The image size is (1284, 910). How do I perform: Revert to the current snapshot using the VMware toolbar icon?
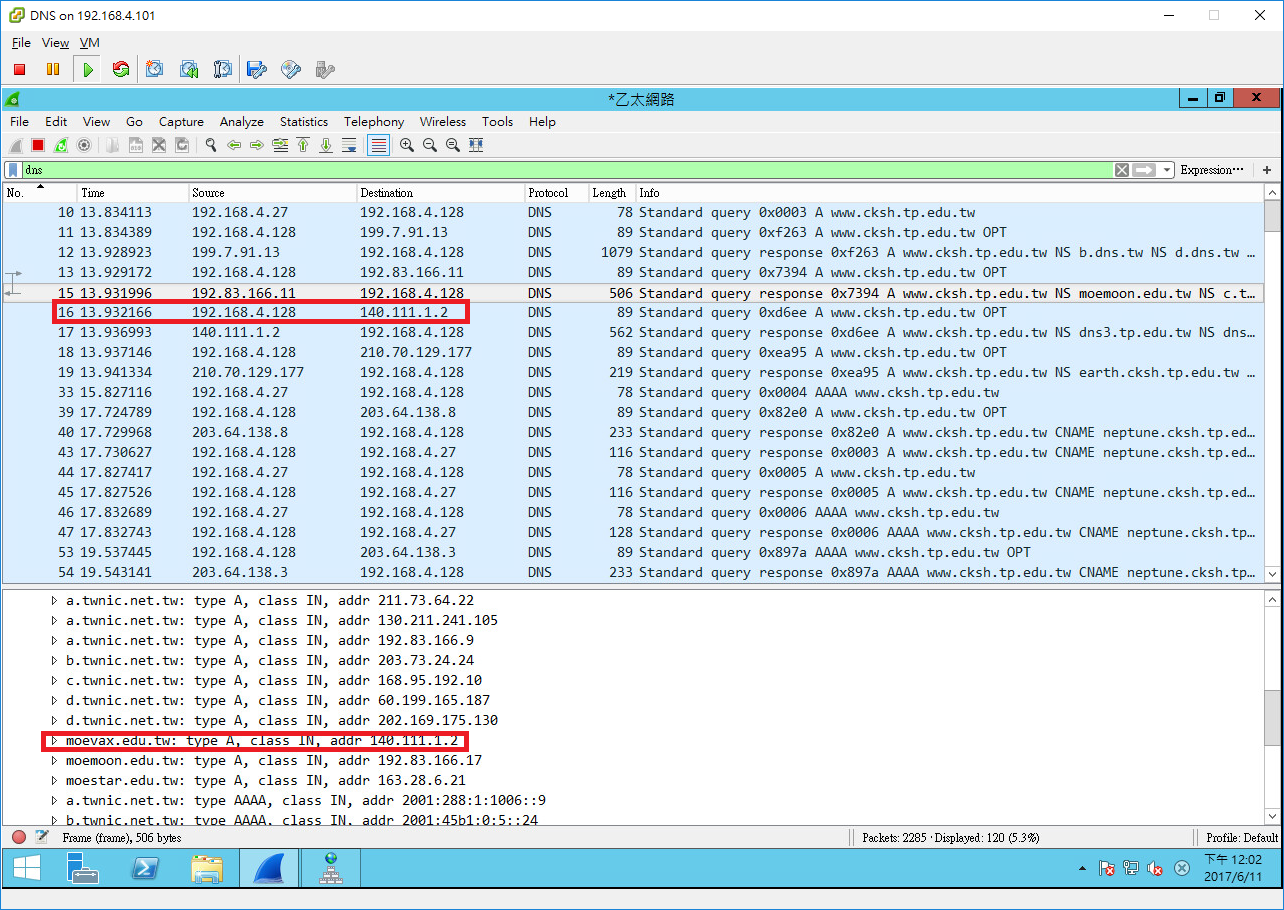pos(189,69)
